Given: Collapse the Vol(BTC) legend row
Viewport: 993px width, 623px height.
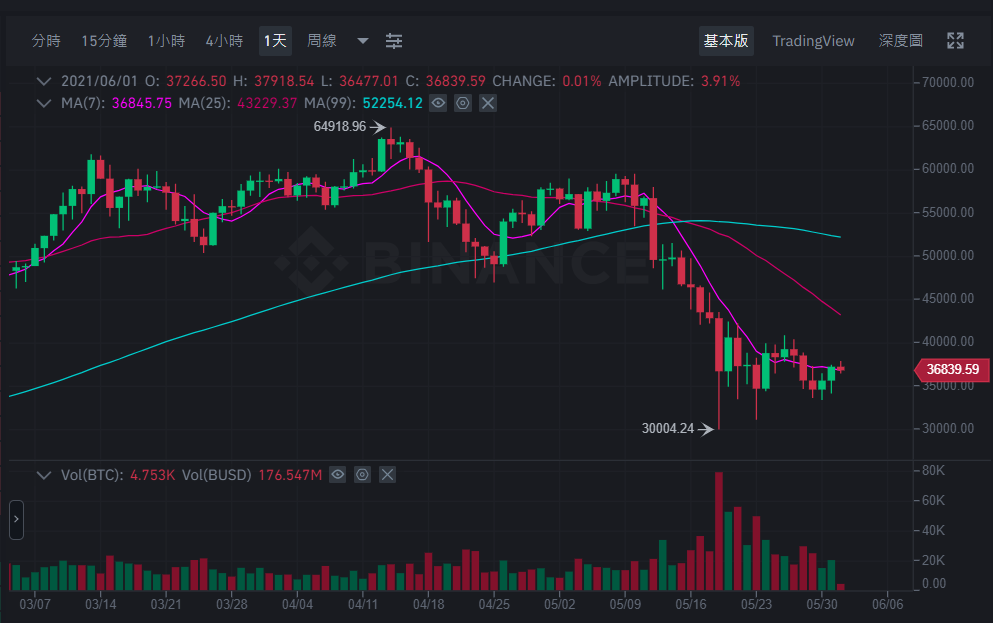Looking at the screenshot, I should 44,475.
